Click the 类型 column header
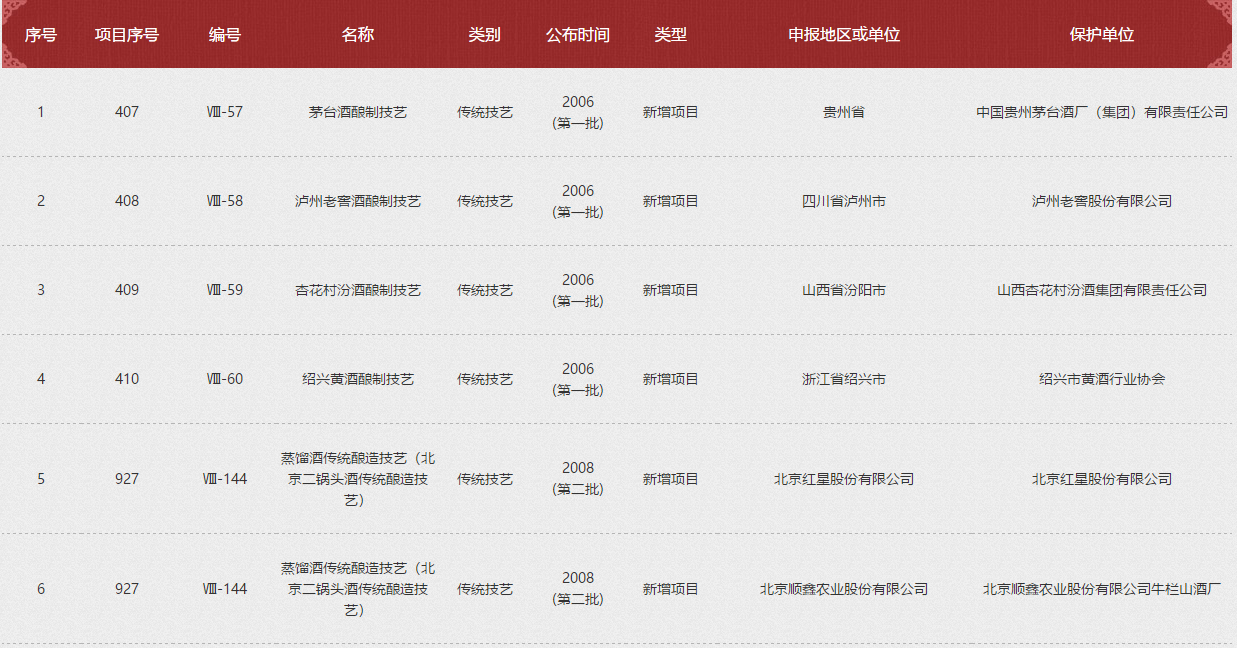This screenshot has height=648, width=1237. (x=671, y=34)
